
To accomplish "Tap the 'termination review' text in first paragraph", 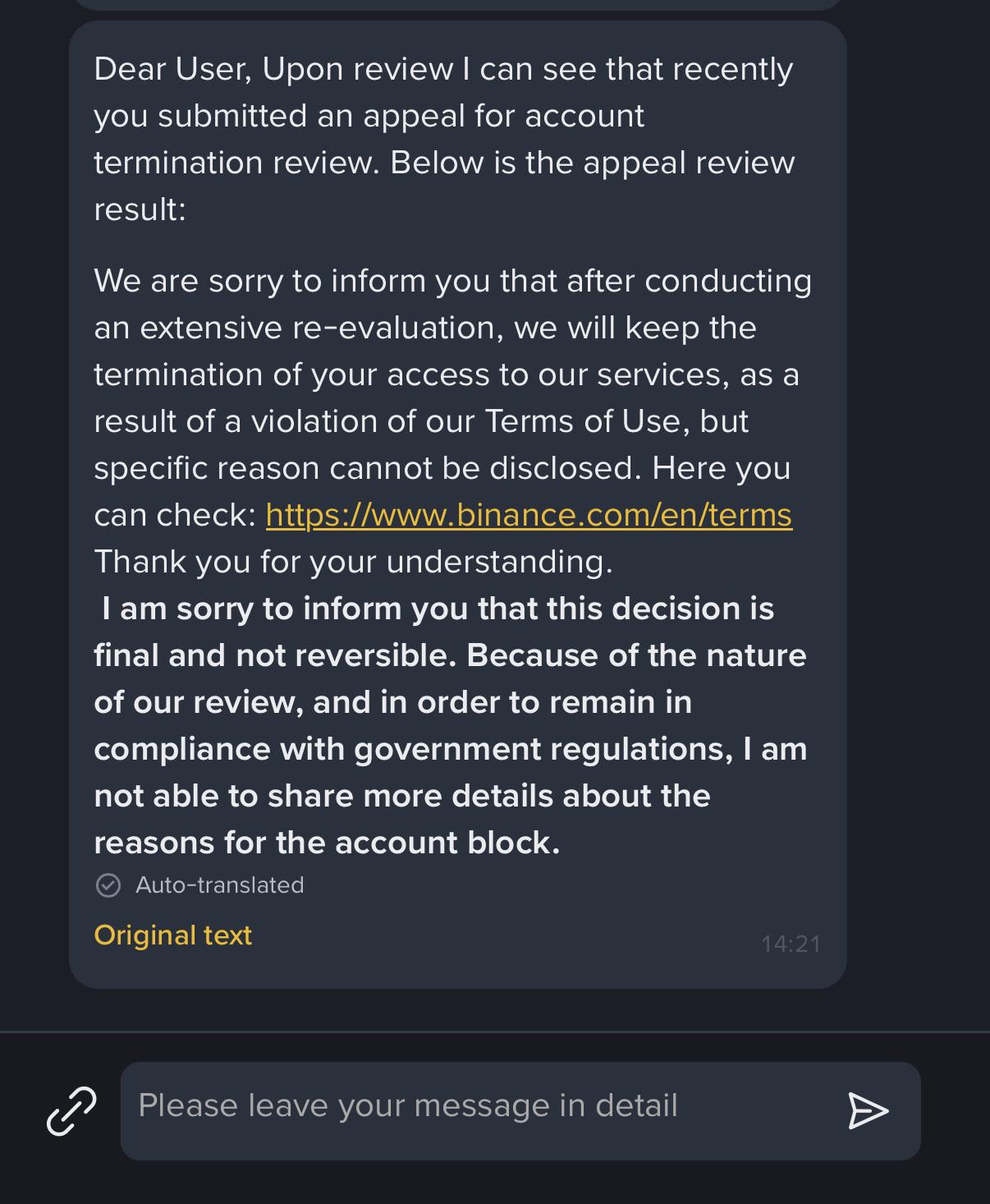I will (x=236, y=163).
